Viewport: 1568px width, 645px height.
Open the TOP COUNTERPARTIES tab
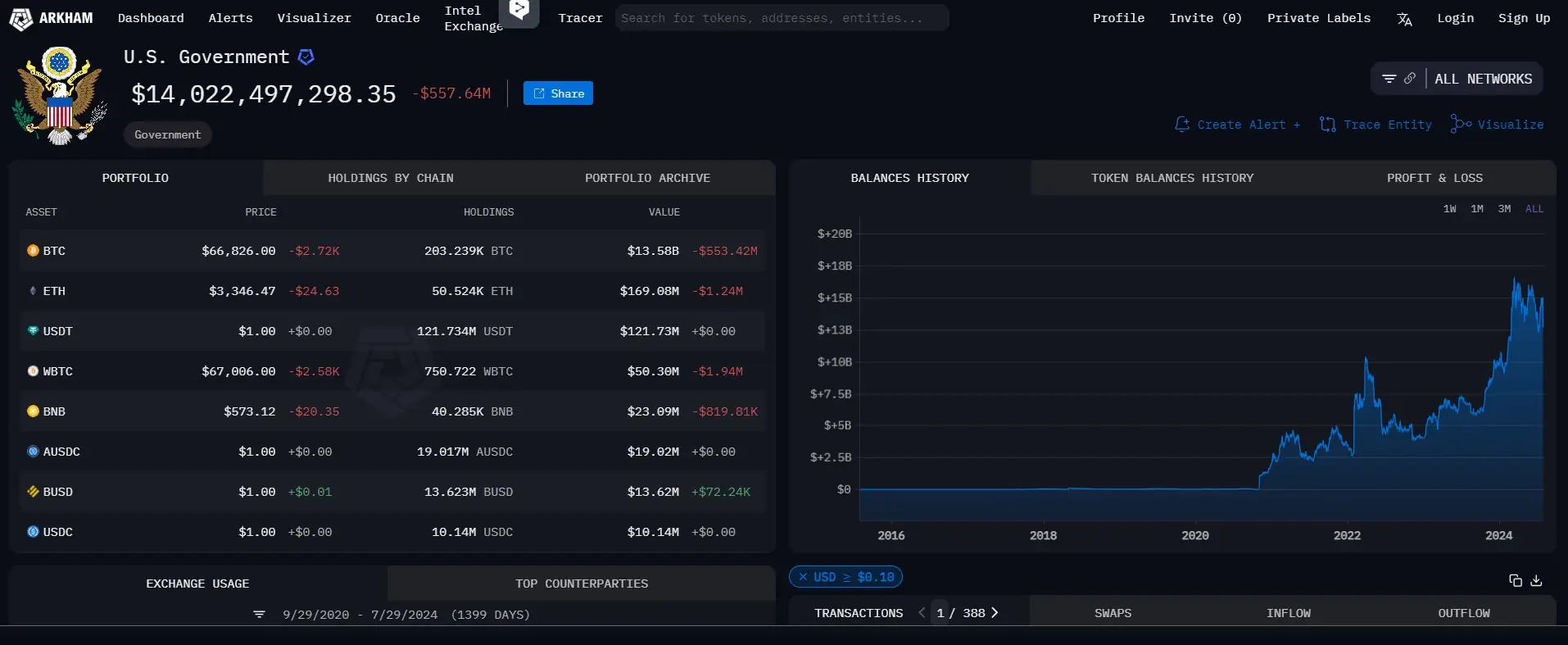(582, 584)
